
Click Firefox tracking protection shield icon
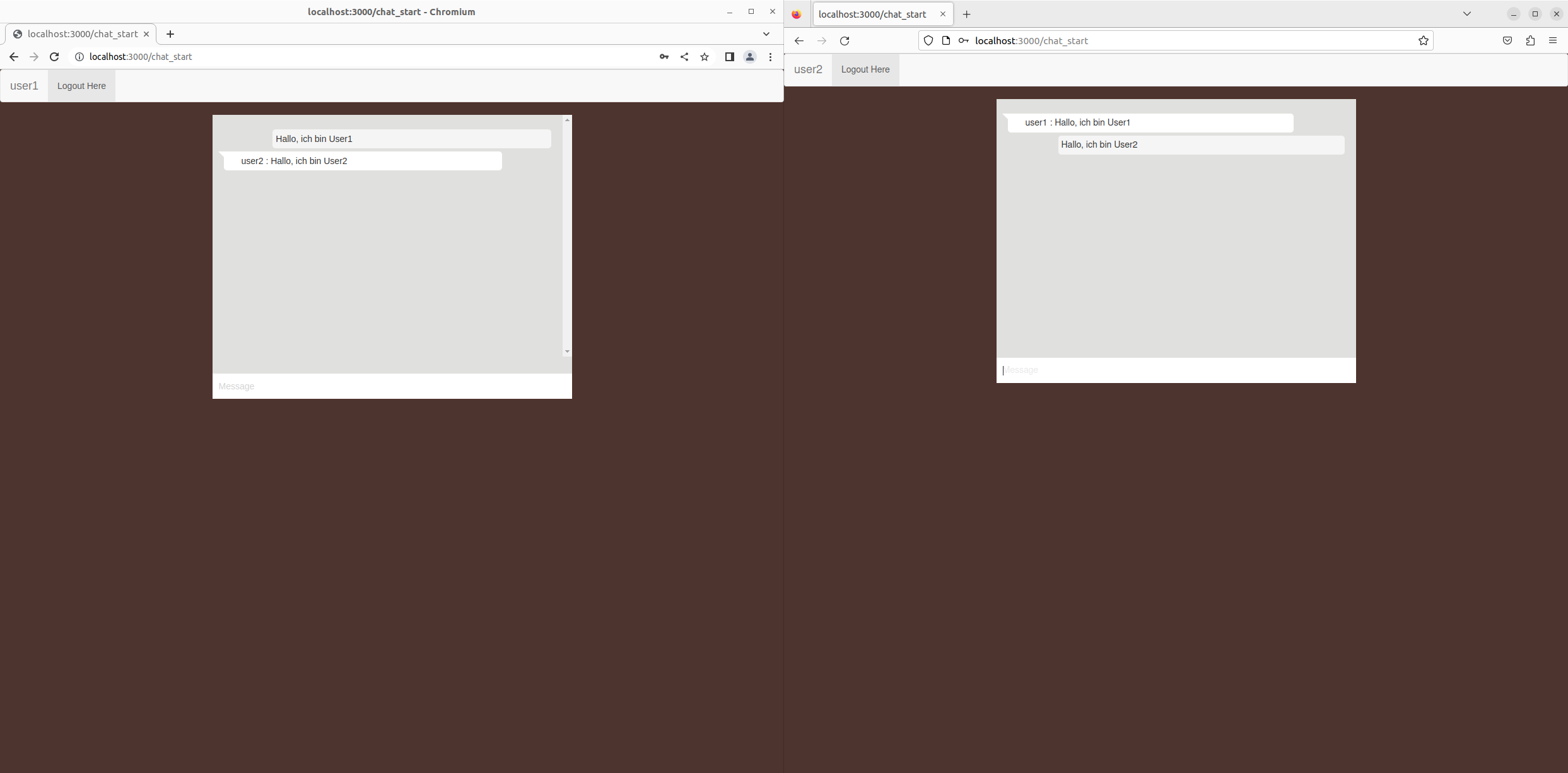pos(928,40)
